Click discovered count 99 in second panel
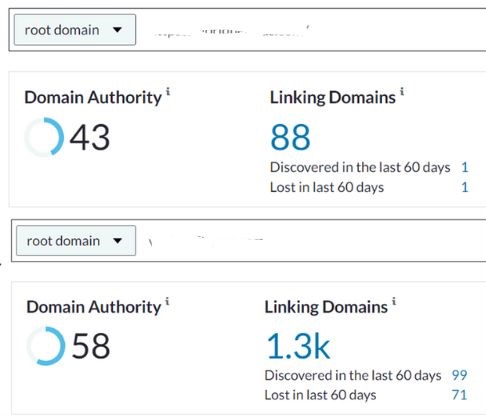The width and height of the screenshot is (486, 416). (459, 375)
